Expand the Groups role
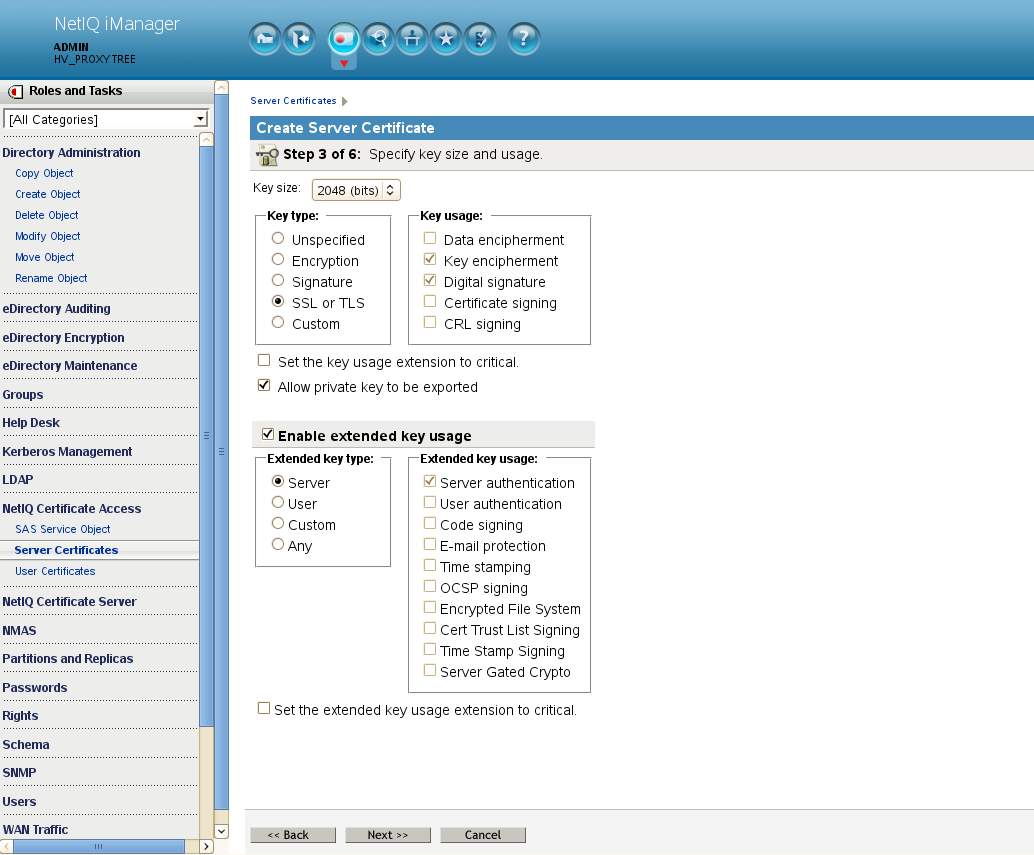Viewport: 1034px width, 855px height. tap(22, 395)
